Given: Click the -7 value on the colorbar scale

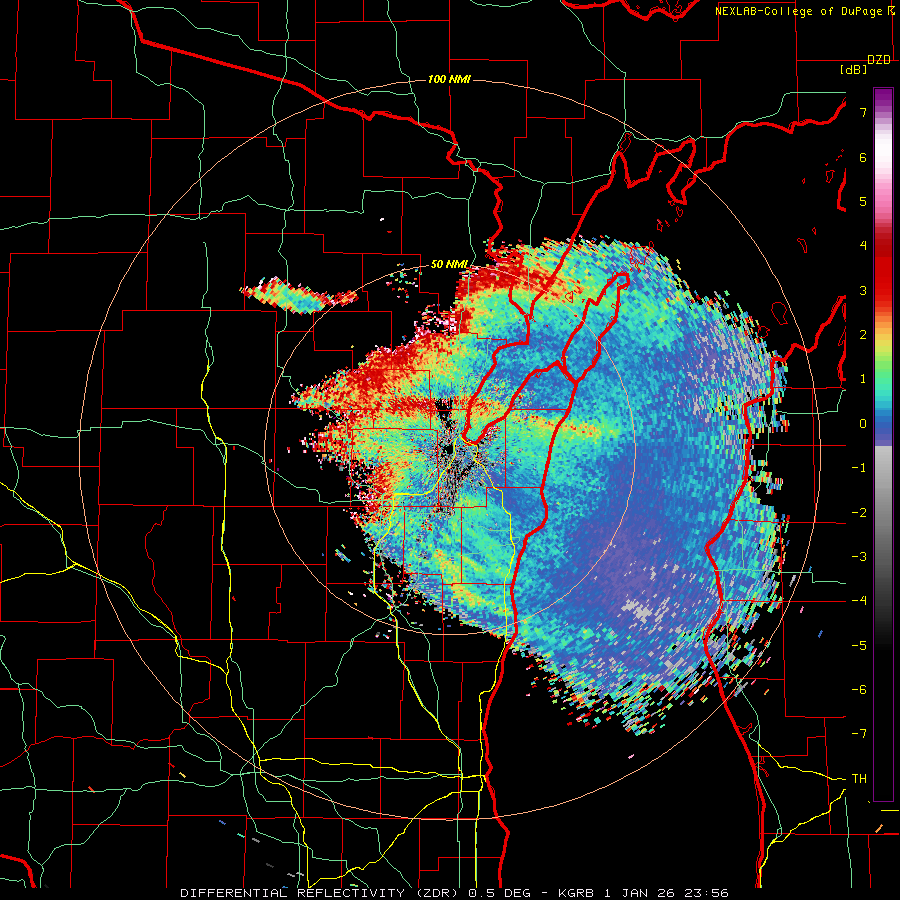Looking at the screenshot, I should [x=859, y=734].
